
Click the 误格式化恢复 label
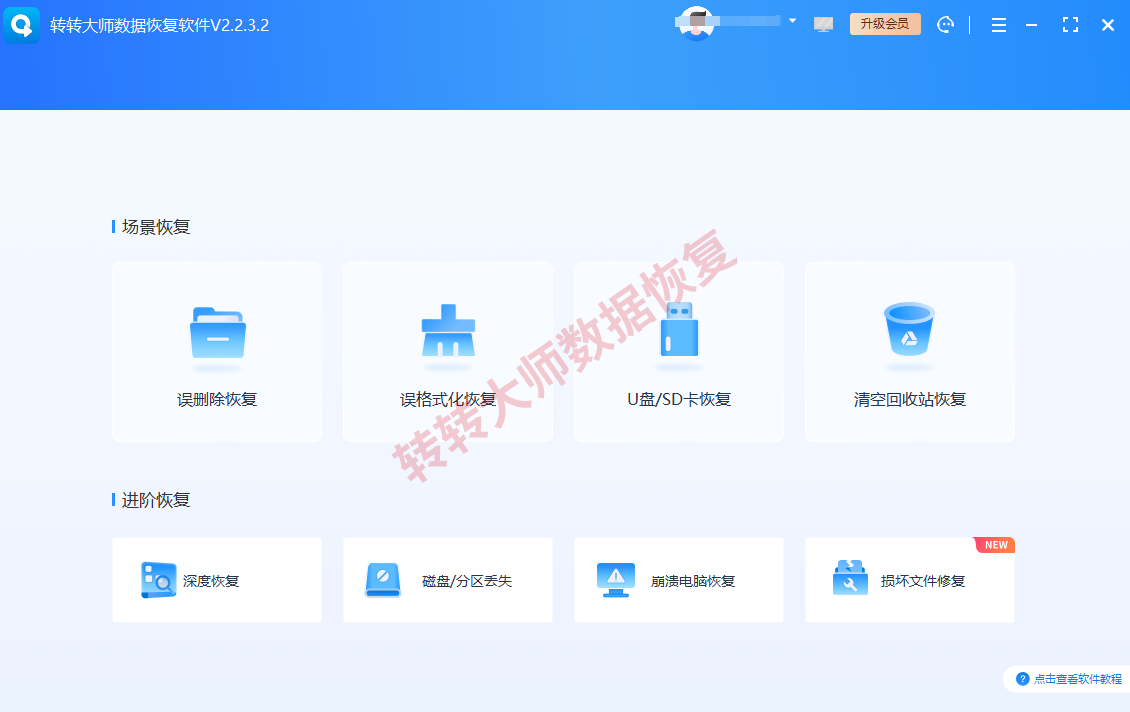point(448,399)
